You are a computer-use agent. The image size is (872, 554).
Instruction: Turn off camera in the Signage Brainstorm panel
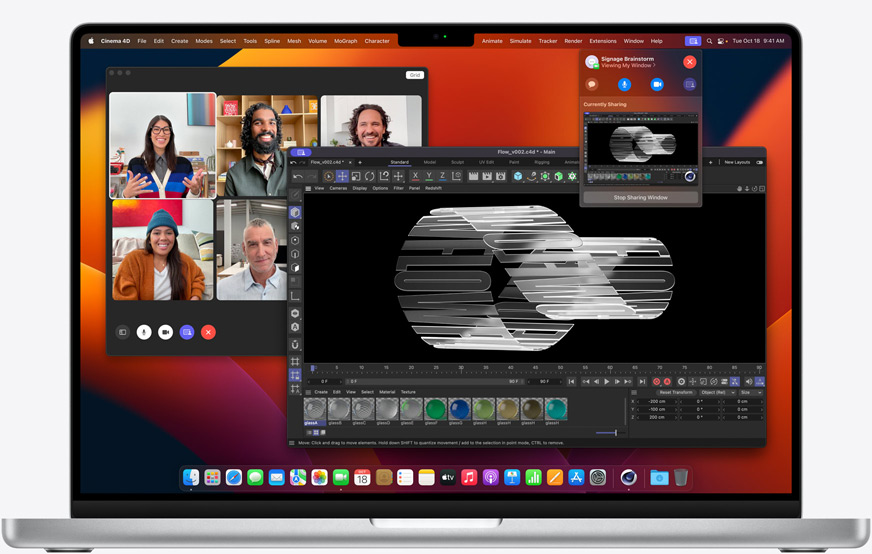tap(657, 85)
